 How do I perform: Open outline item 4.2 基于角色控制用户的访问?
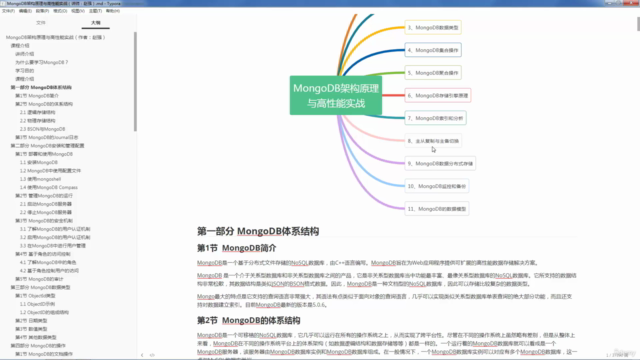click(x=49, y=271)
